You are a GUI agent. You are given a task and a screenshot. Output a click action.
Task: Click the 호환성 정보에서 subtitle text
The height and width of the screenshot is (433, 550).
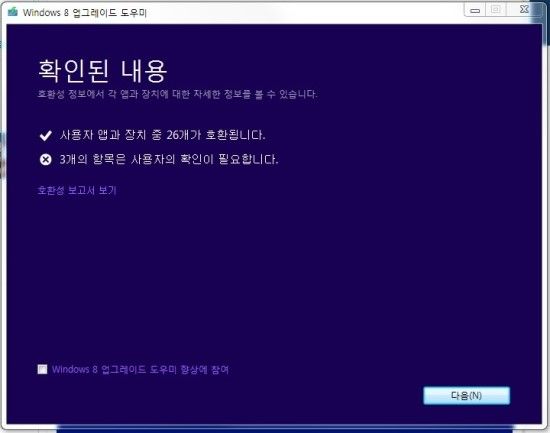pos(177,94)
